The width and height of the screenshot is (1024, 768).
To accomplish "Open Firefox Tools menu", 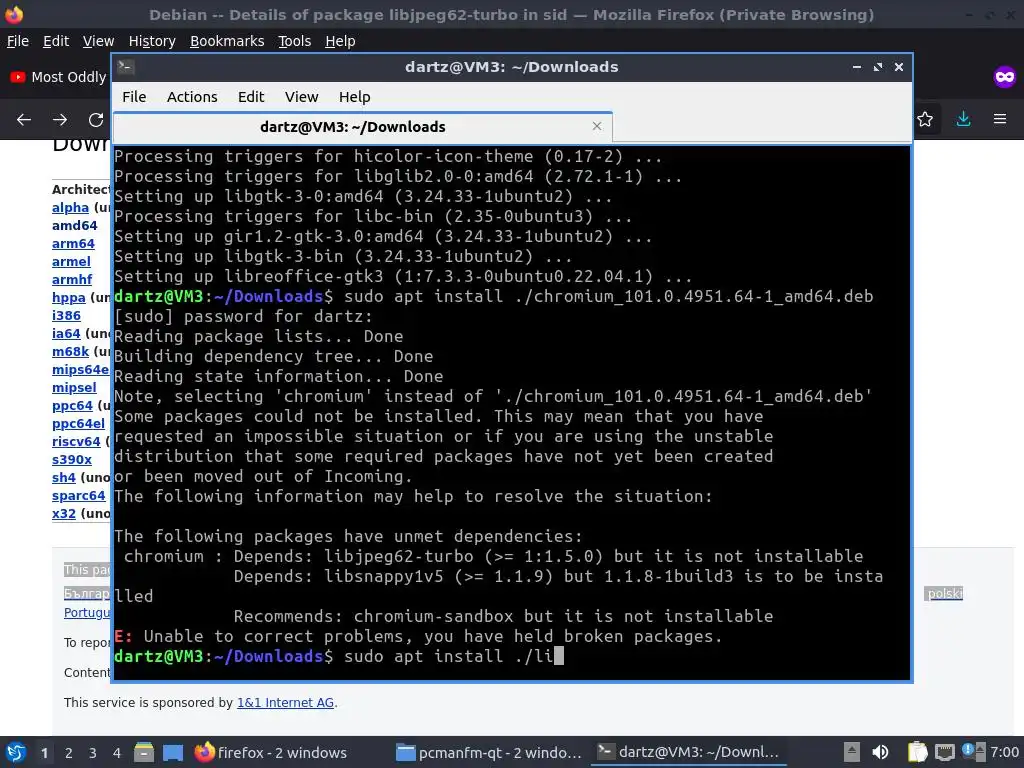I will (295, 41).
